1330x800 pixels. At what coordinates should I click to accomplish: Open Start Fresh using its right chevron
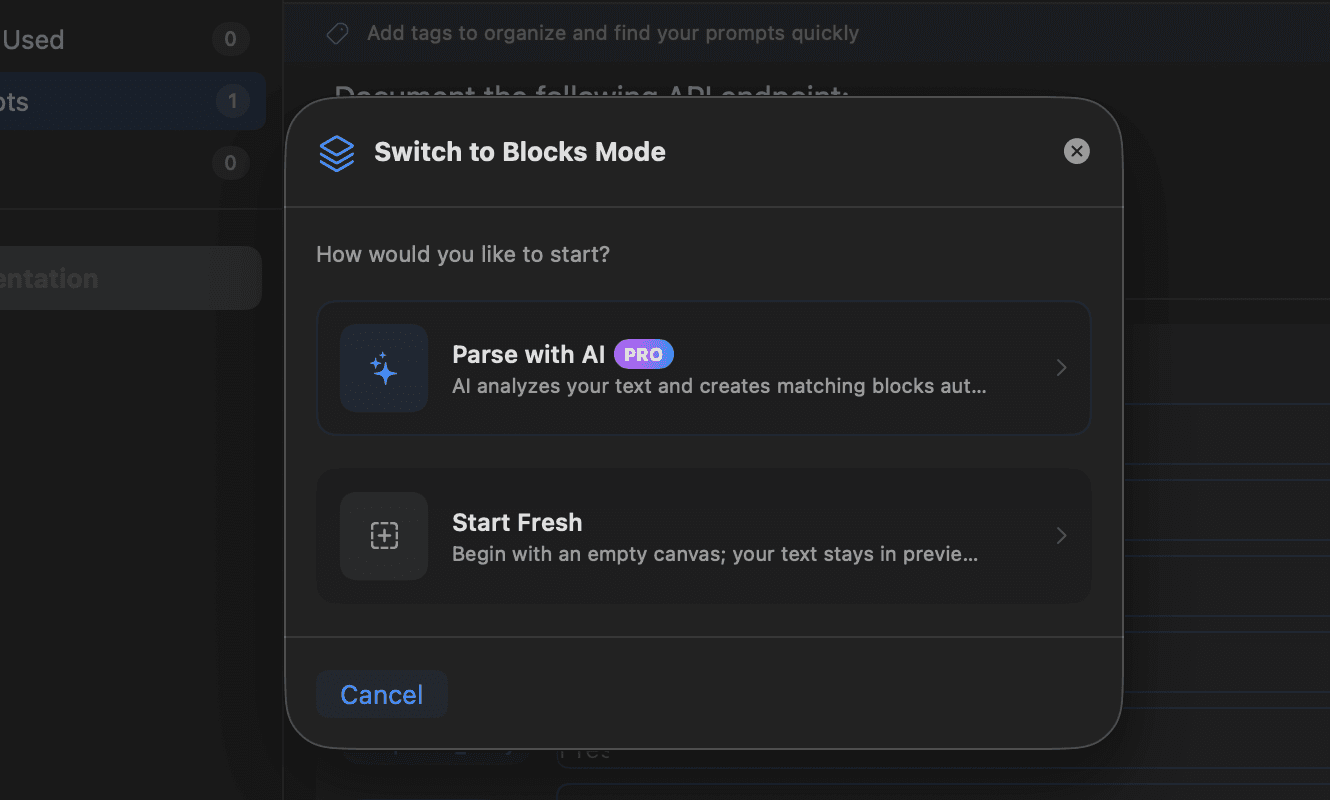point(1061,536)
